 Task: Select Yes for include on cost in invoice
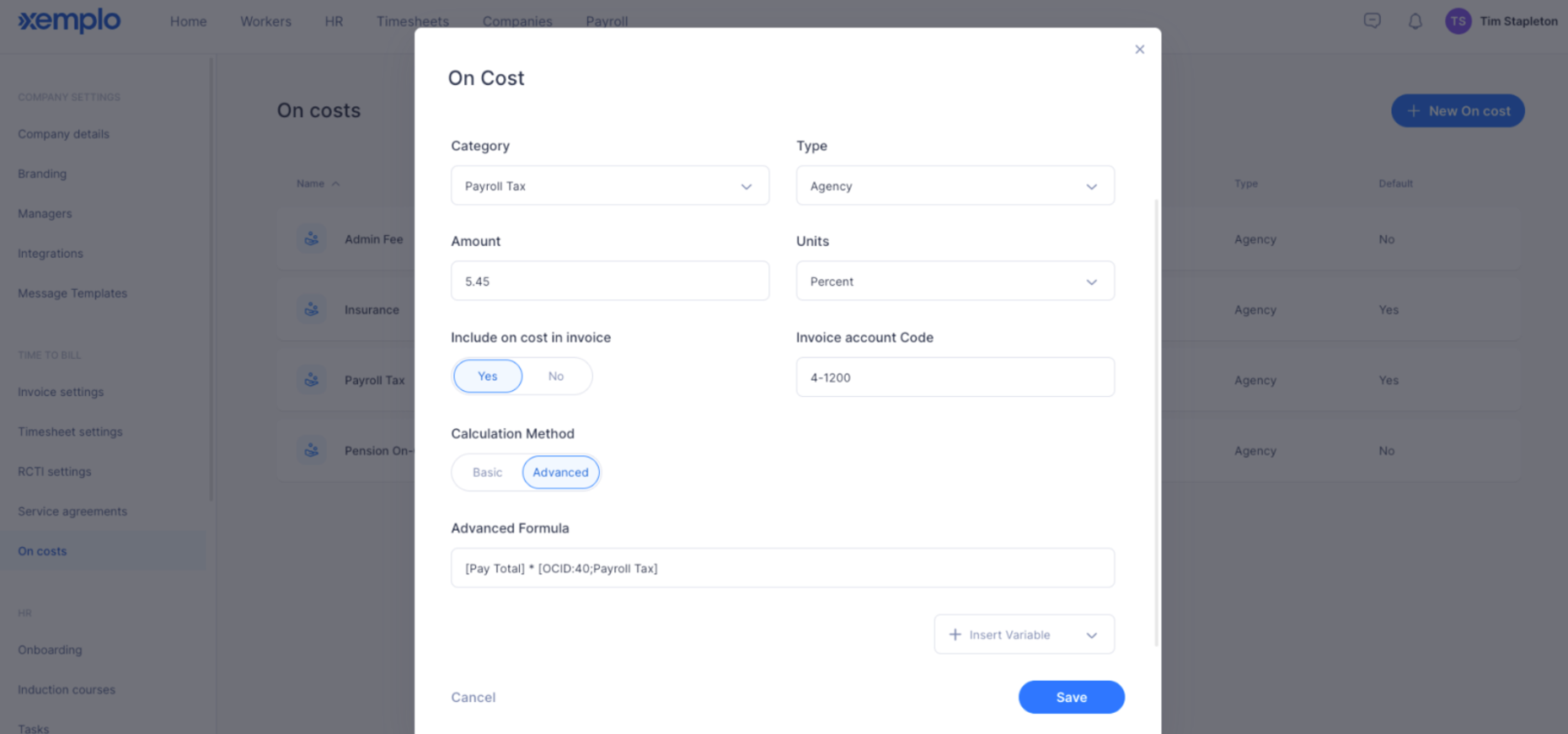coord(488,376)
